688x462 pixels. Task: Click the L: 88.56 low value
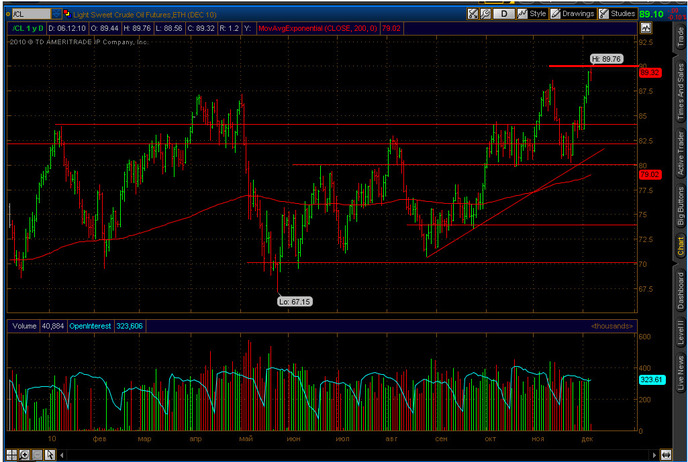169,29
